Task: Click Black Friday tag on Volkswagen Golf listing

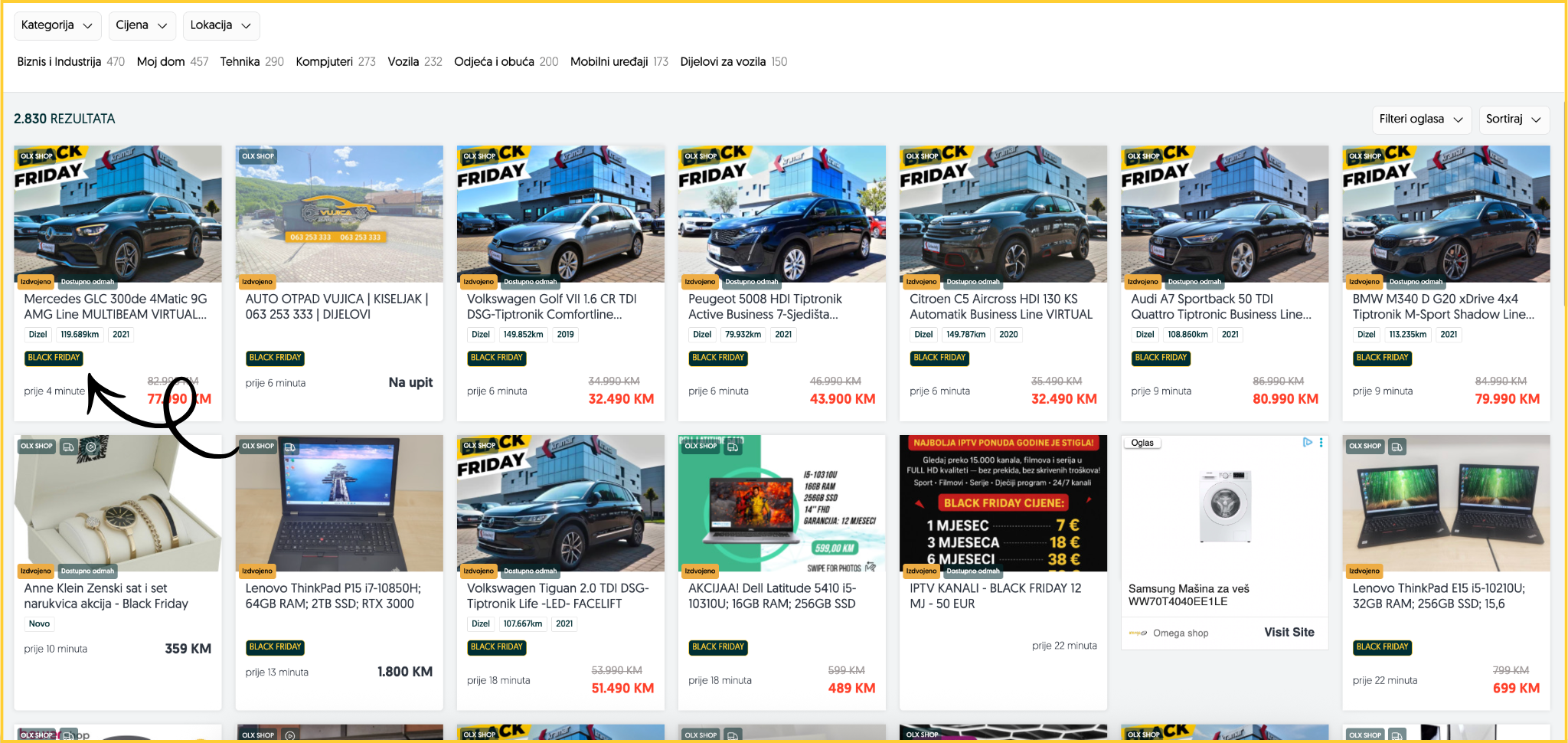Action: [x=496, y=358]
